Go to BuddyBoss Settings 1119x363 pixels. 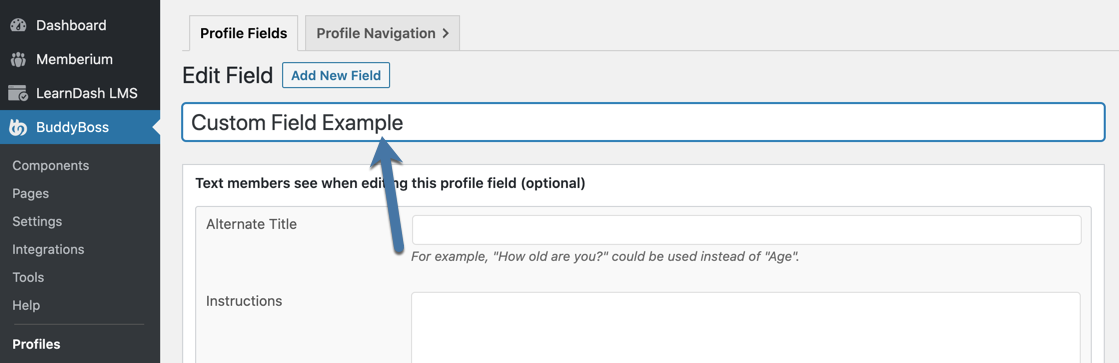pos(37,222)
